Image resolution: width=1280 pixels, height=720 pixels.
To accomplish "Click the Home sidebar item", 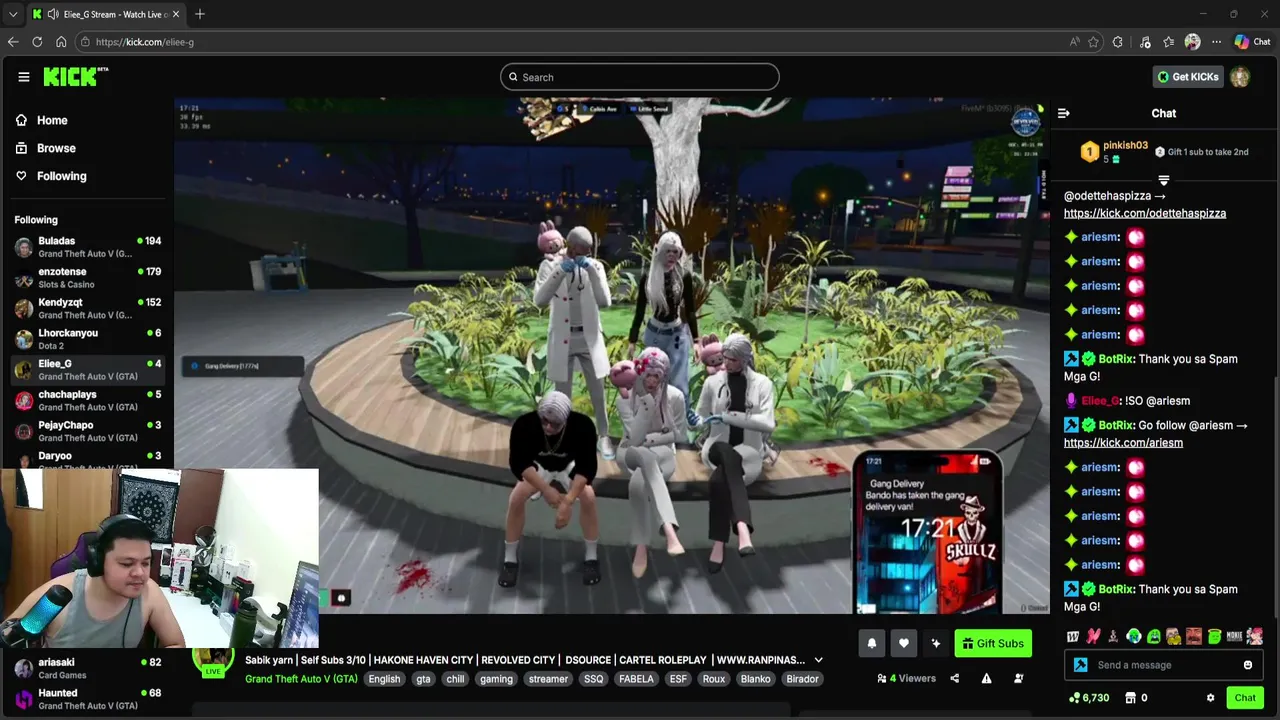I will (x=52, y=120).
